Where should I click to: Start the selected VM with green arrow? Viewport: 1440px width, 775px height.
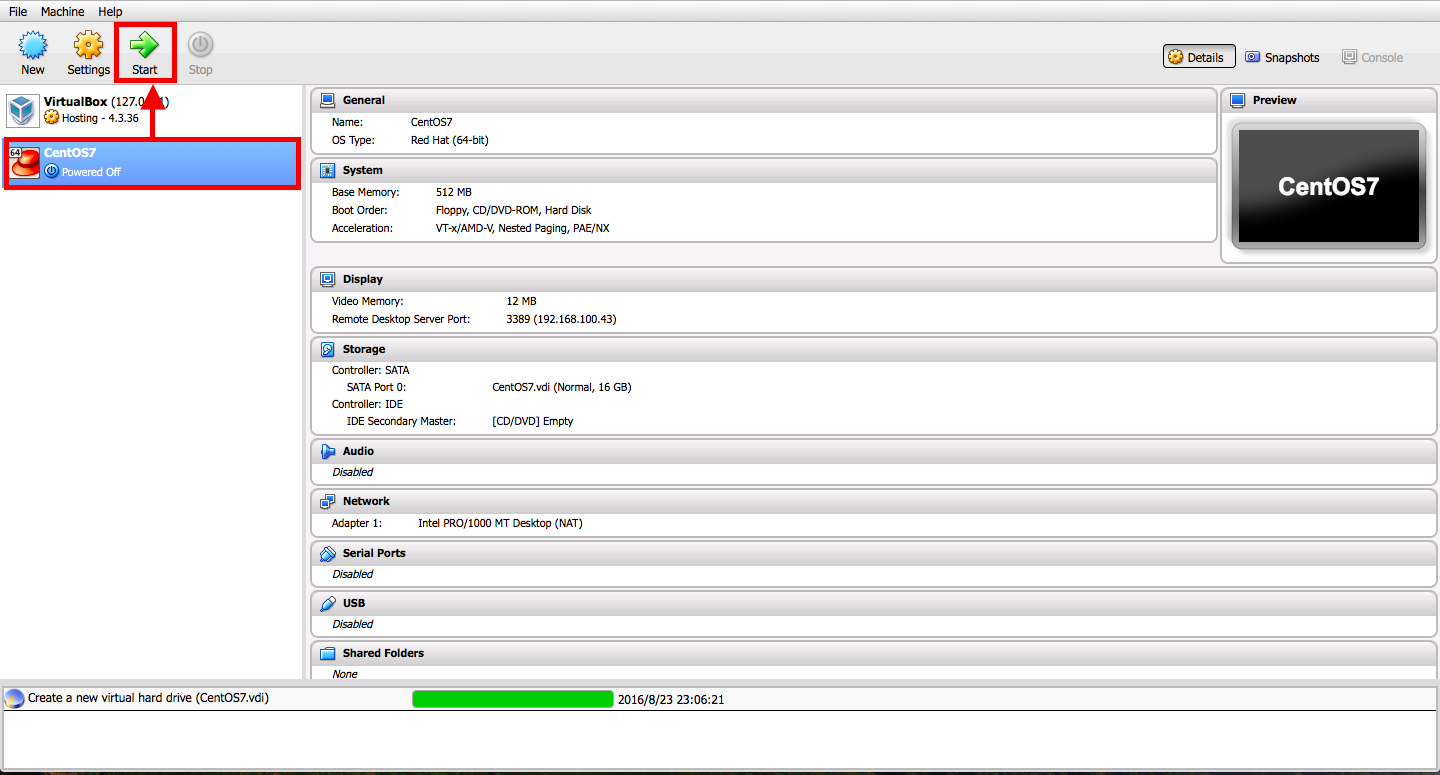[145, 45]
